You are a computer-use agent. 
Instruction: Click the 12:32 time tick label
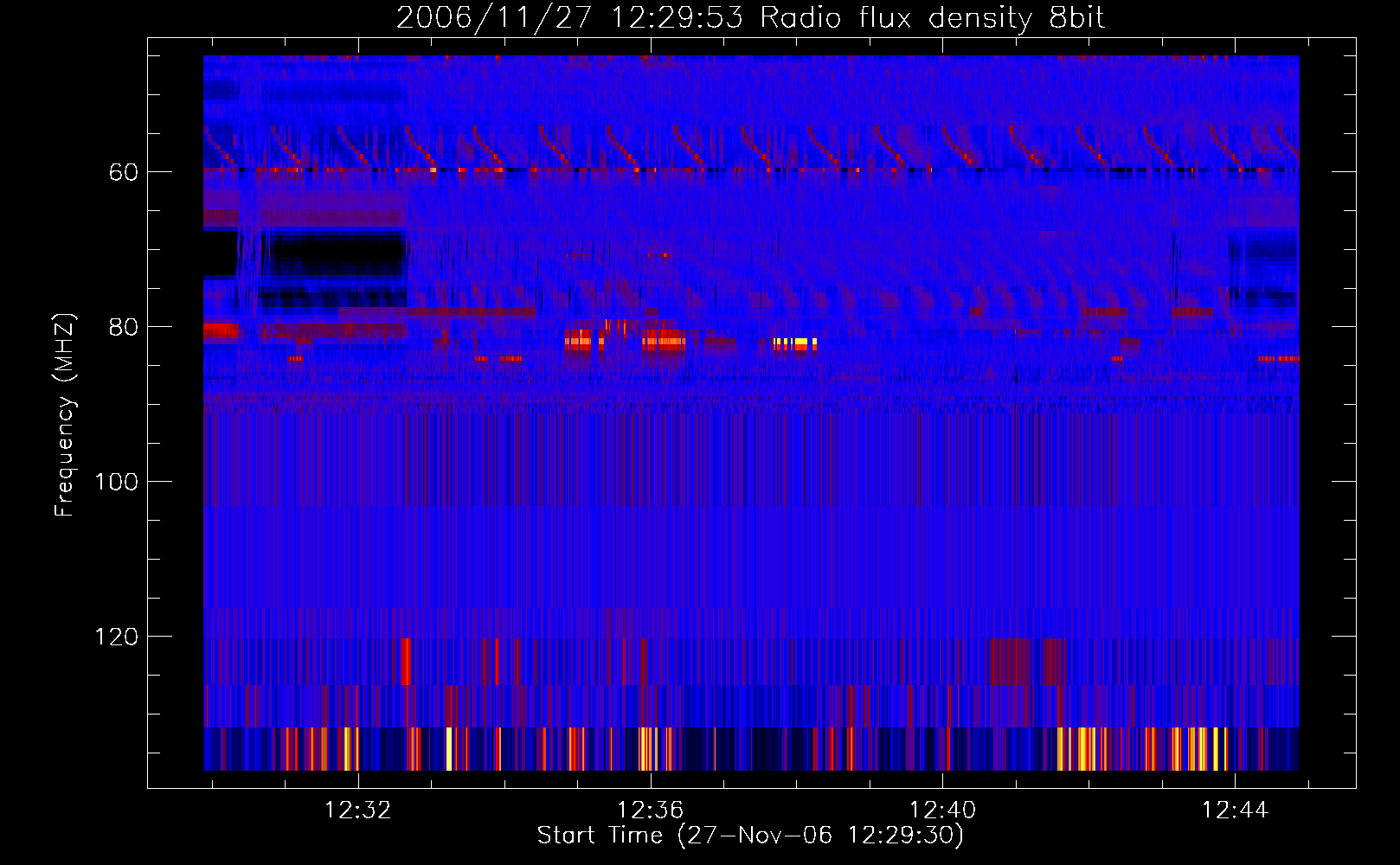tap(358, 810)
